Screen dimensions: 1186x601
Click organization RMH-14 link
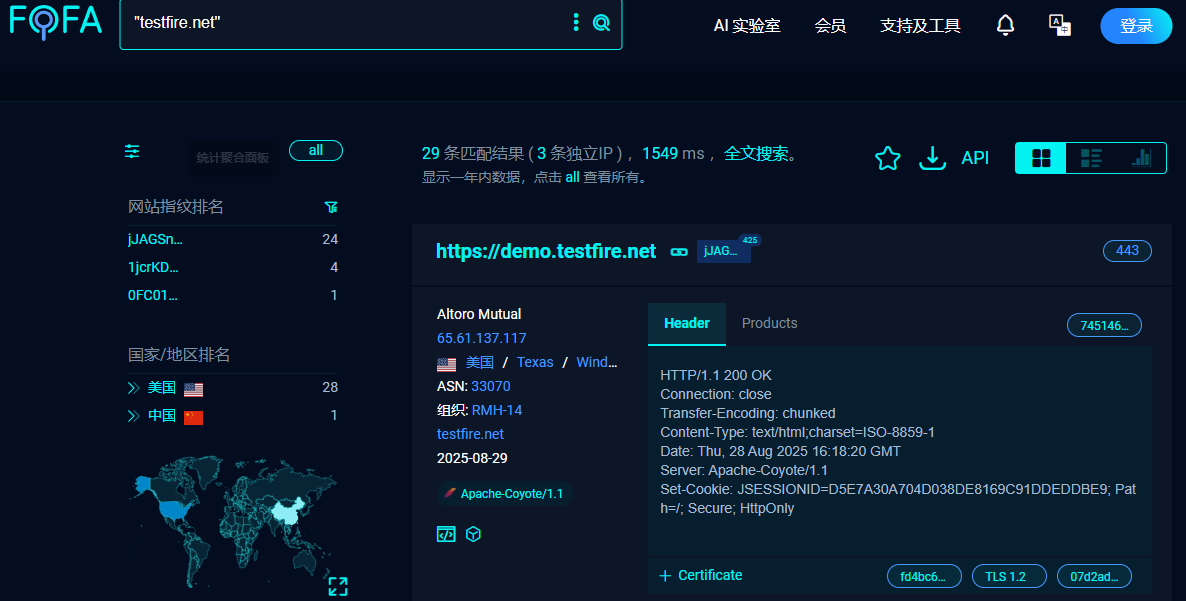(497, 410)
